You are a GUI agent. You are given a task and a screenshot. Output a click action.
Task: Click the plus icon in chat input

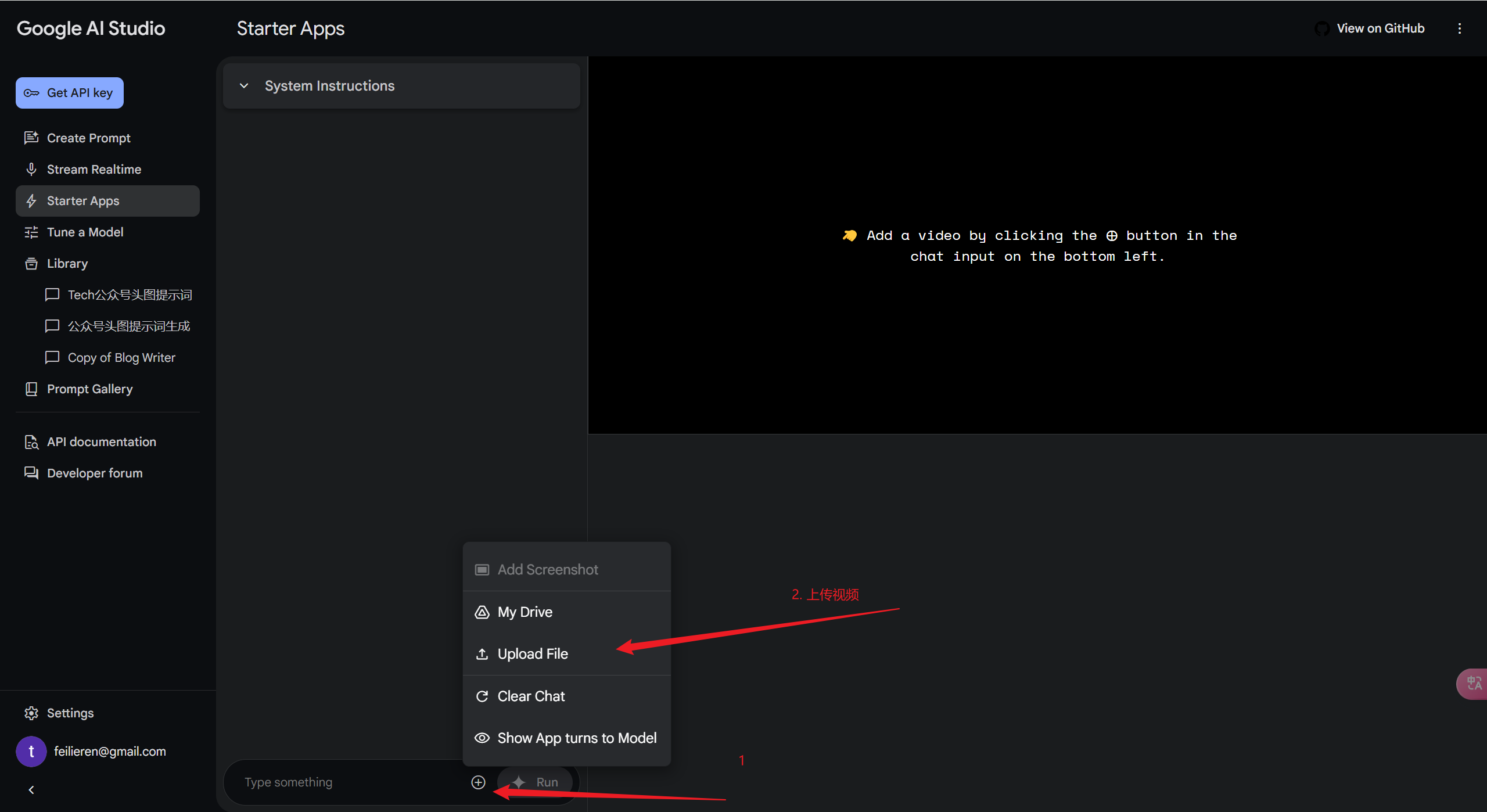[x=478, y=782]
